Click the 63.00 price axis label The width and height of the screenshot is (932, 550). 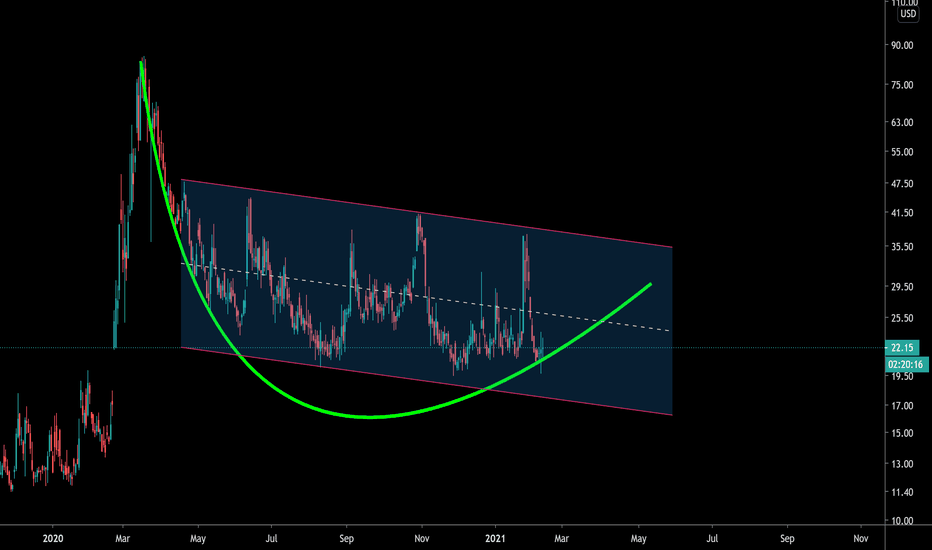[902, 122]
